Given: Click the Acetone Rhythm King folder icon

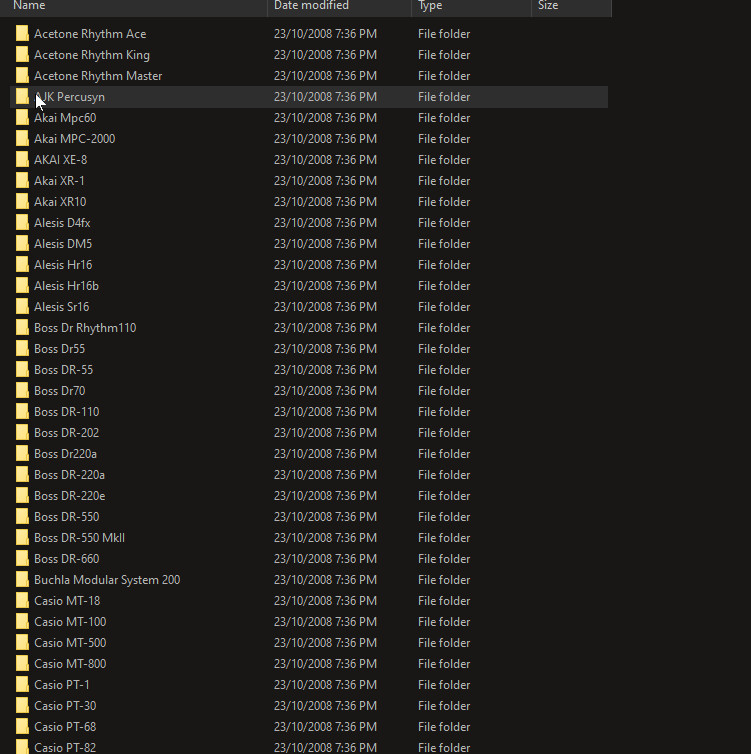Looking at the screenshot, I should click(x=22, y=55).
